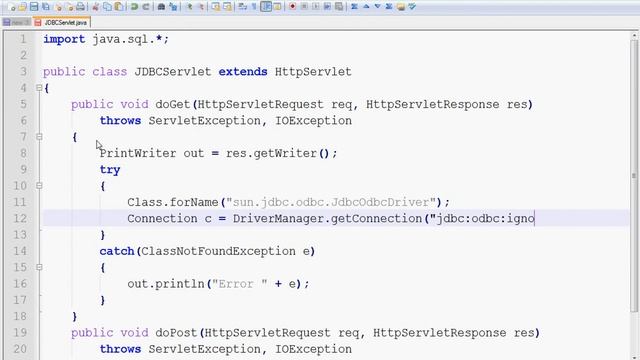Collapse the try block fold at line 10
Viewport: 640px width, 360px height.
point(39,186)
